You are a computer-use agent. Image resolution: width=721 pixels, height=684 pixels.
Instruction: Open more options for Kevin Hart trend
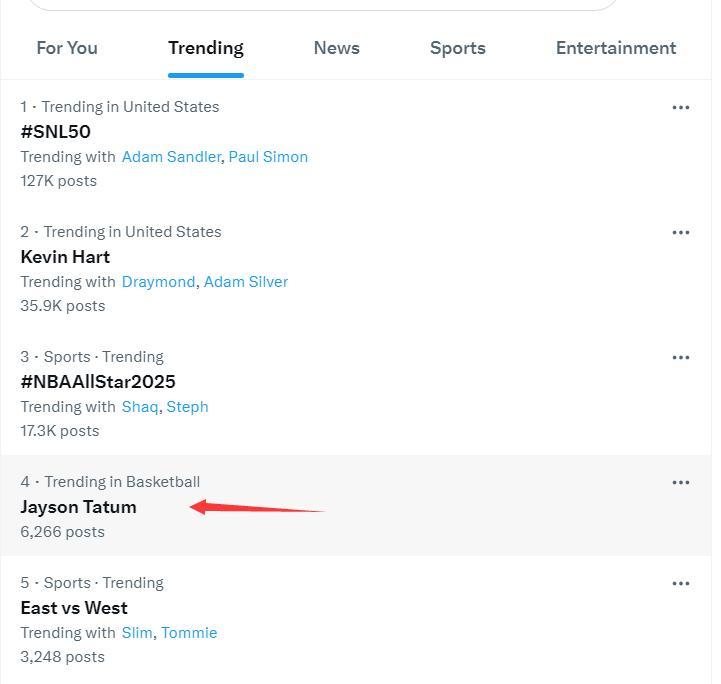(681, 232)
